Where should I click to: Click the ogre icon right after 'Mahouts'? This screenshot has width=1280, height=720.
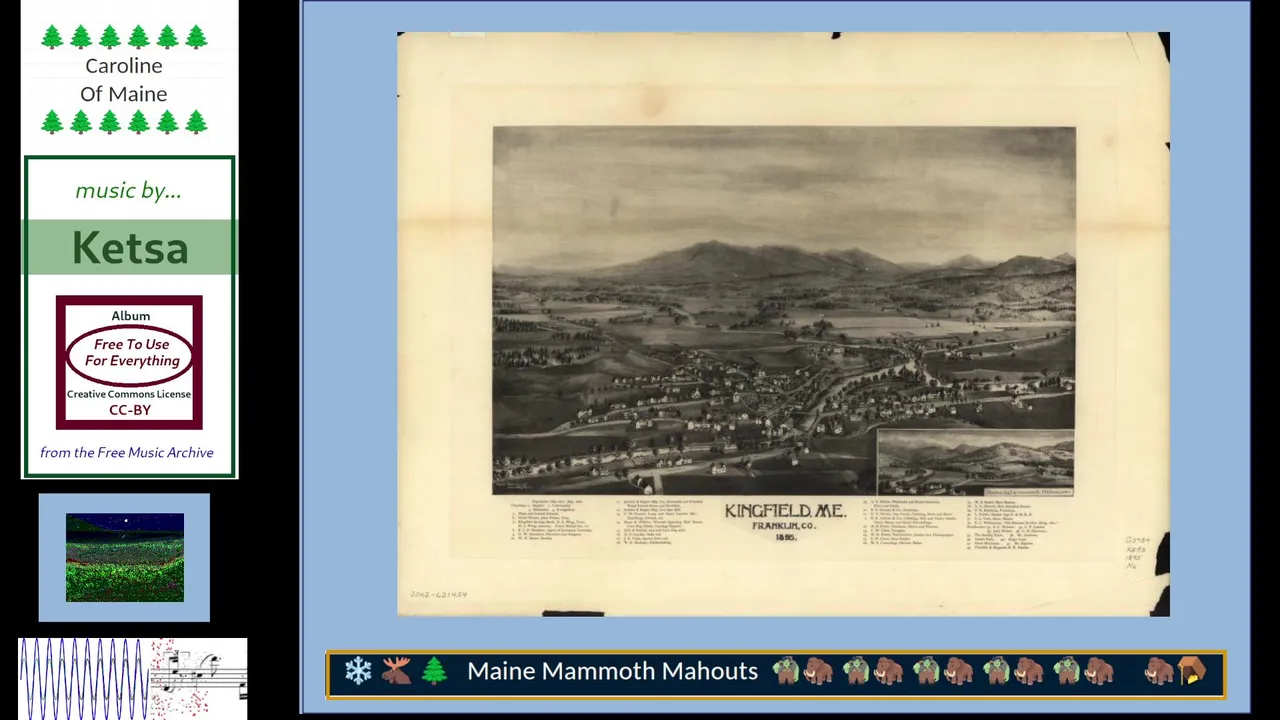tap(785, 671)
